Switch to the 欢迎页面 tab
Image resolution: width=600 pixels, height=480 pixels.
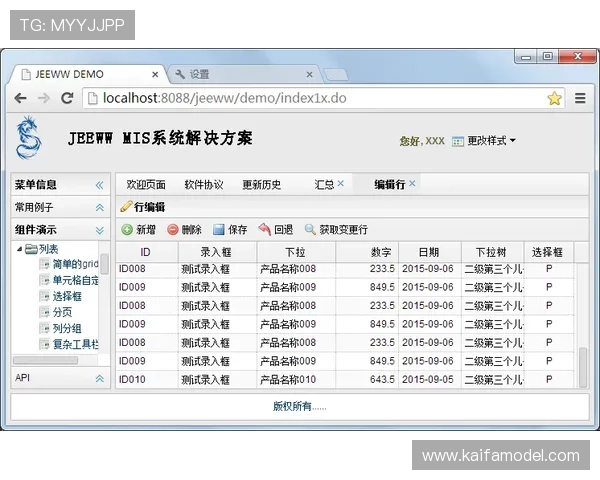point(146,185)
